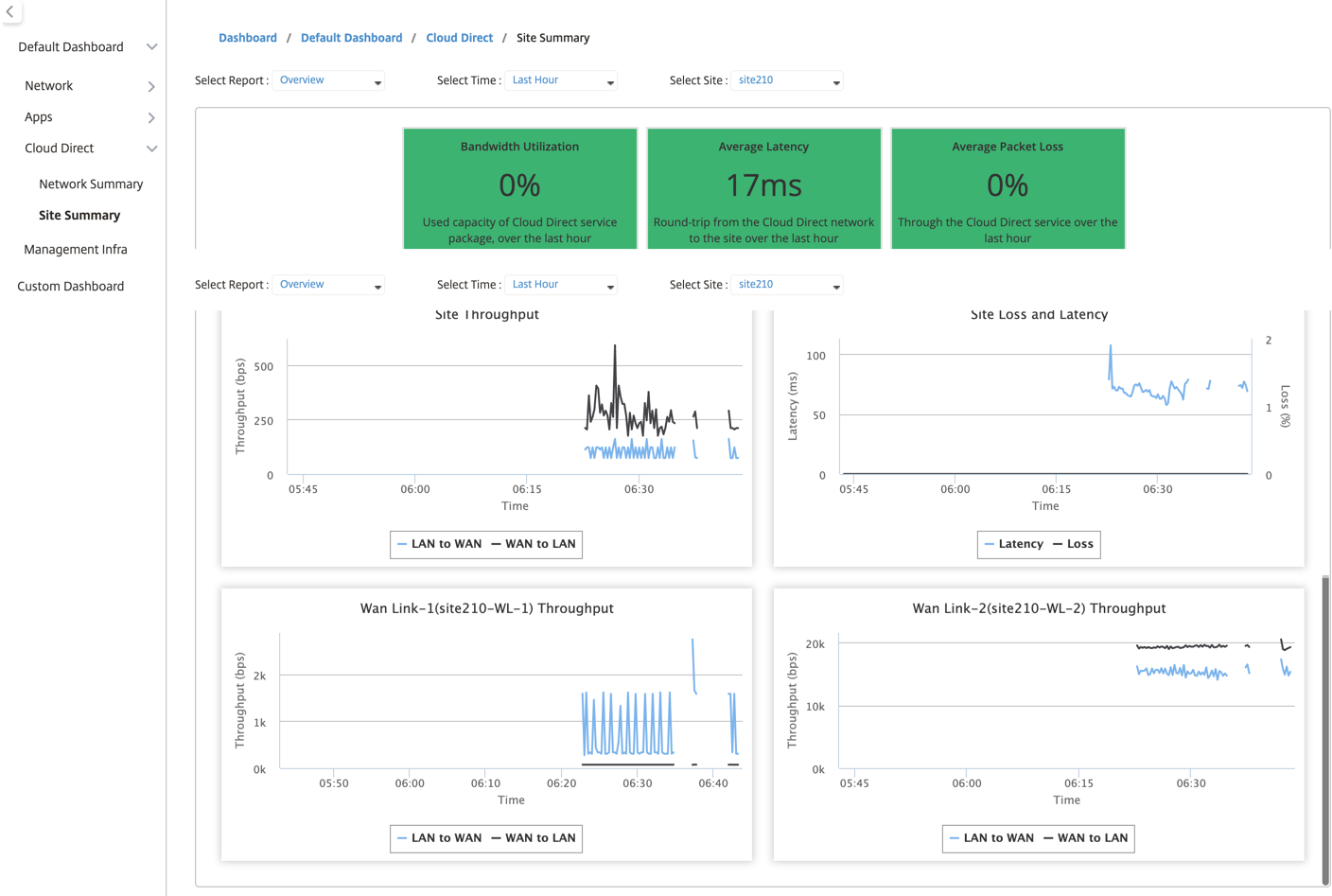Image resolution: width=1332 pixels, height=896 pixels.
Task: Open the top Select Time dropdown
Action: coord(561,80)
